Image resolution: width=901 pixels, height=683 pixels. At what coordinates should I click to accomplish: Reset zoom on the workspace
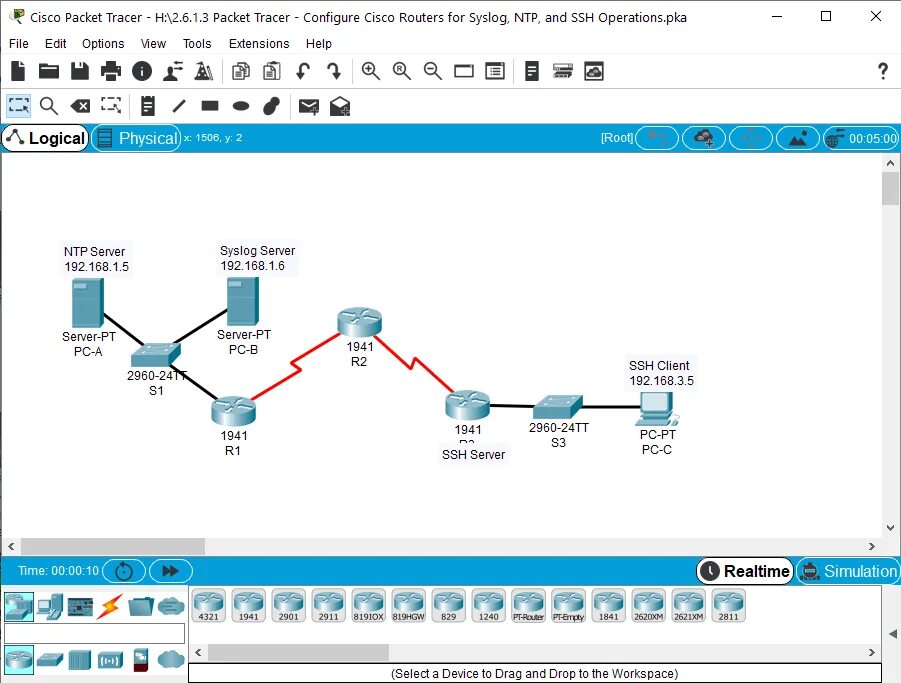(x=402, y=71)
